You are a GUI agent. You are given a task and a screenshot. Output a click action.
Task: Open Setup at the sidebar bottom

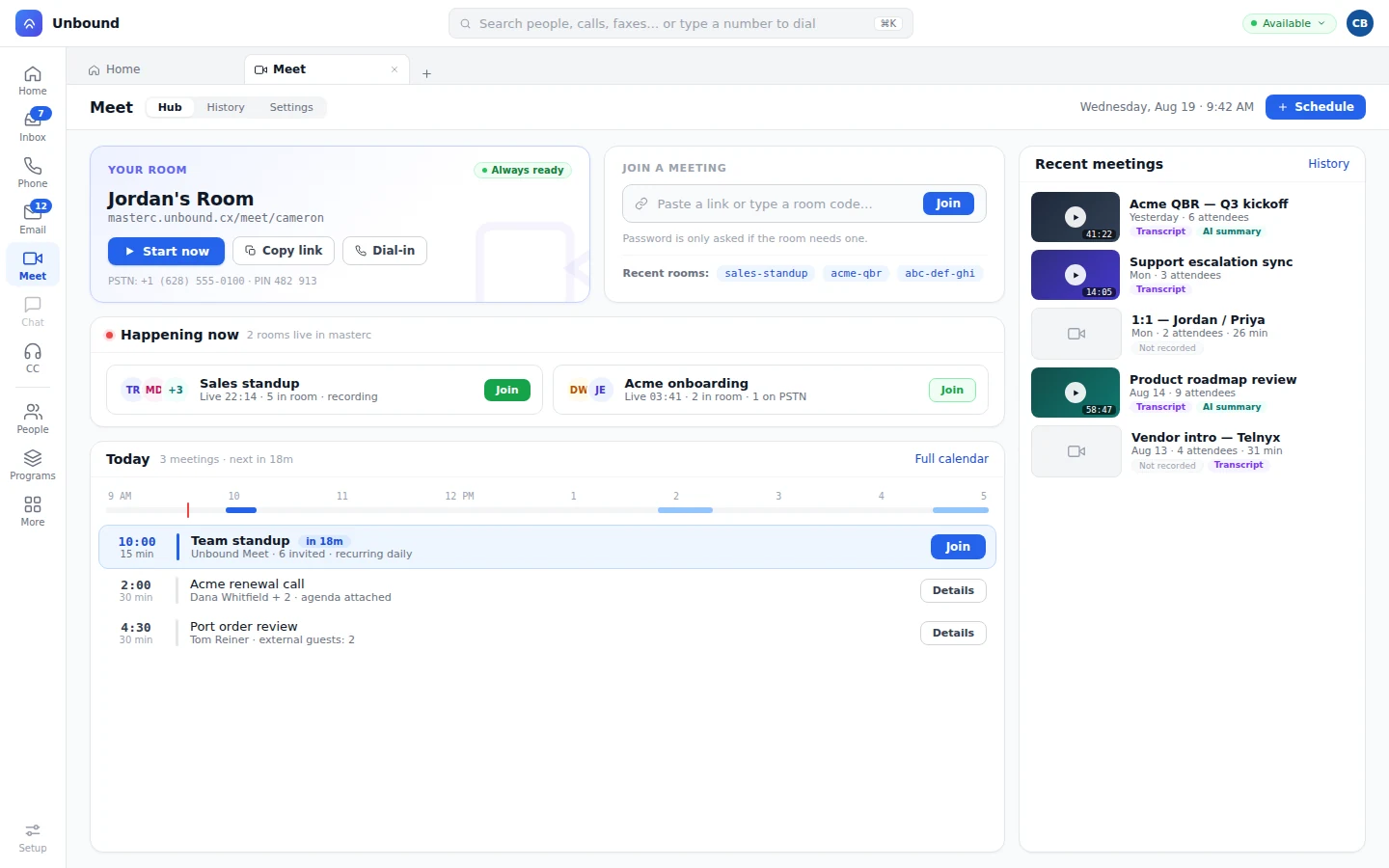[x=33, y=837]
